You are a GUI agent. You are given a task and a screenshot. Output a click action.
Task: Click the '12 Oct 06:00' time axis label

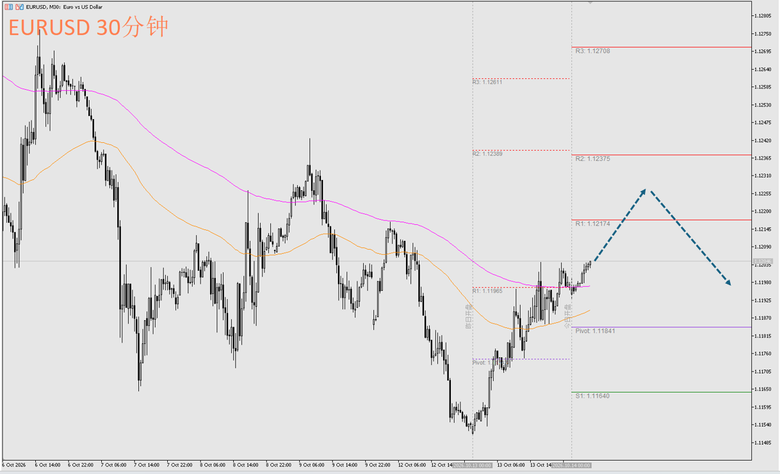click(412, 465)
